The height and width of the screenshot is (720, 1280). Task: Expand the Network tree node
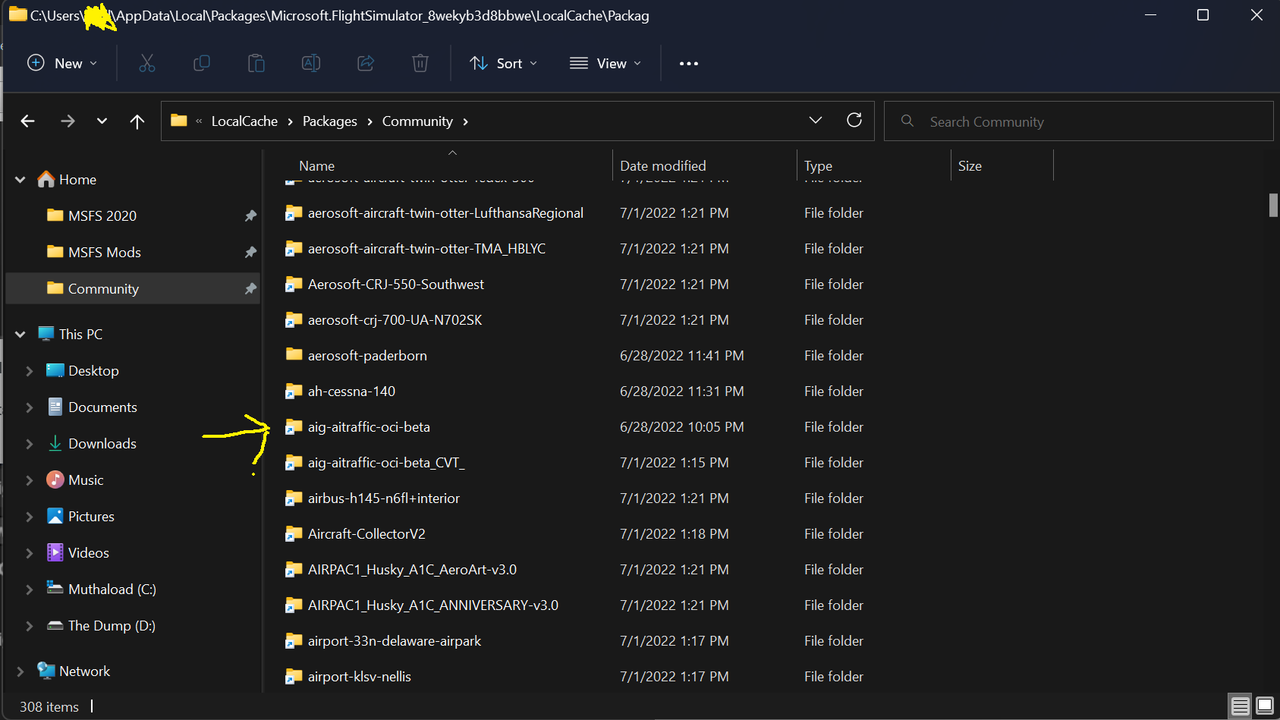(x=20, y=671)
